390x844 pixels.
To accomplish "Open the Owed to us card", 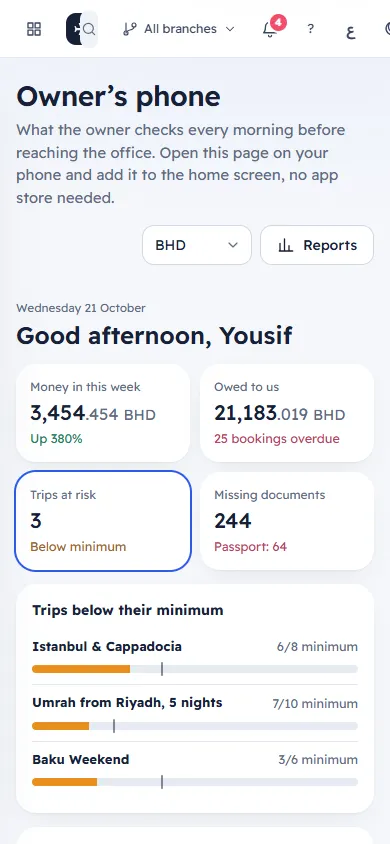I will click(x=287, y=413).
